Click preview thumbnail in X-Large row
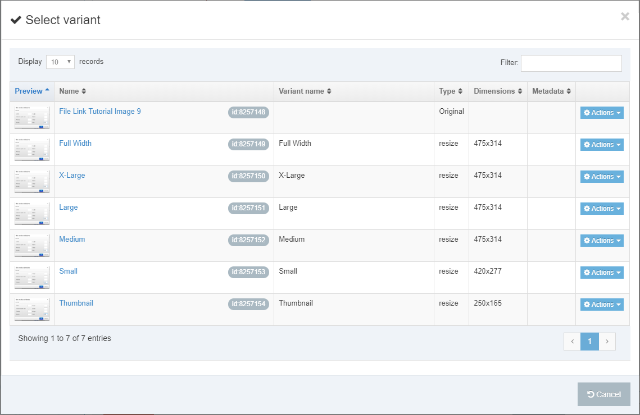This screenshot has height=415, width=640. [x=32, y=182]
